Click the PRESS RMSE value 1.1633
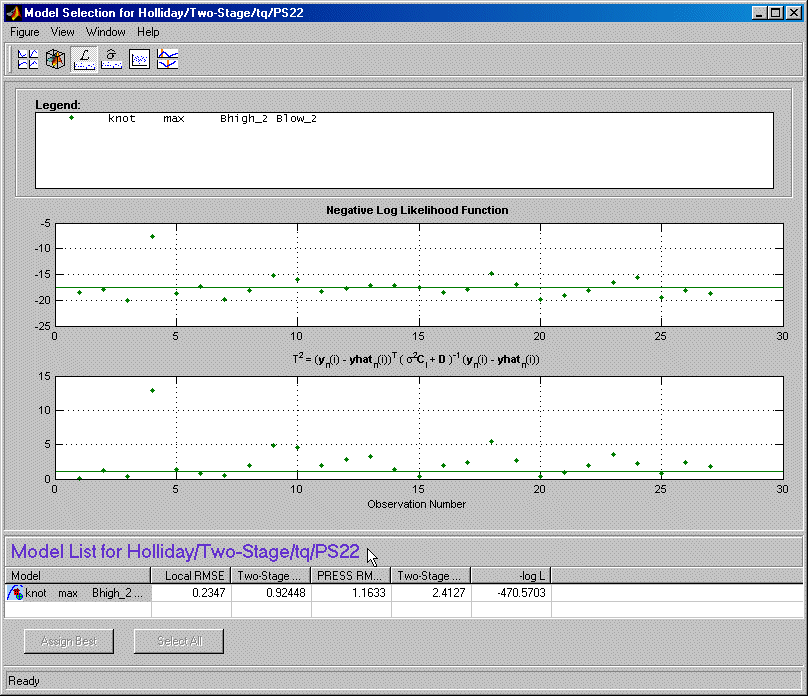 tap(369, 593)
